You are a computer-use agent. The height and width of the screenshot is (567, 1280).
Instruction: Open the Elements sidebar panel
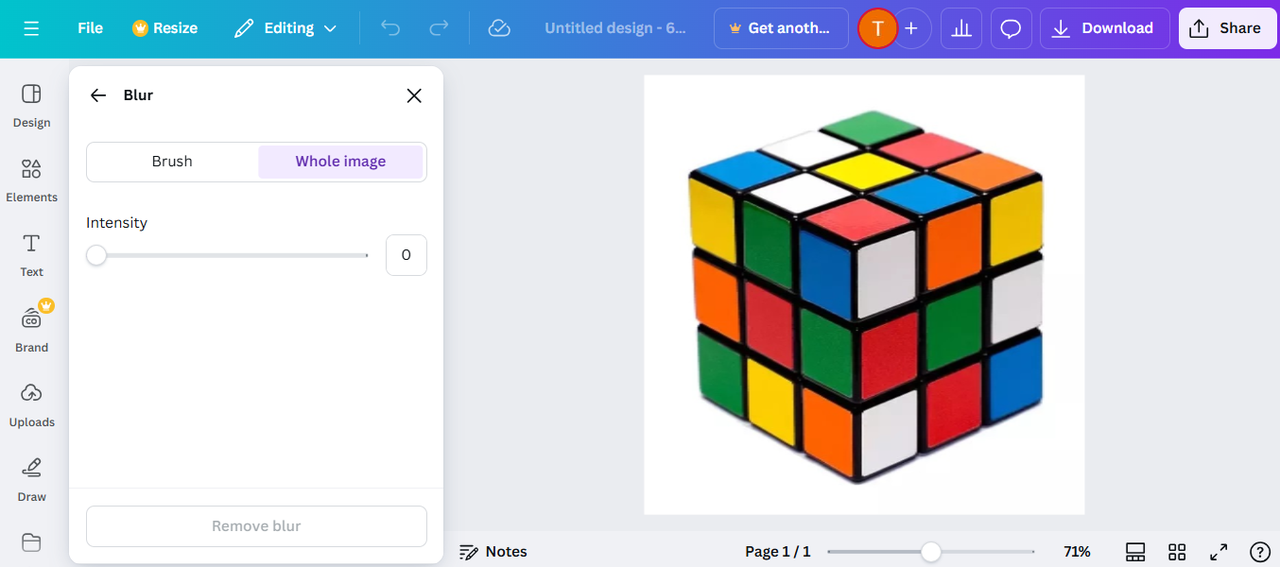click(x=31, y=180)
